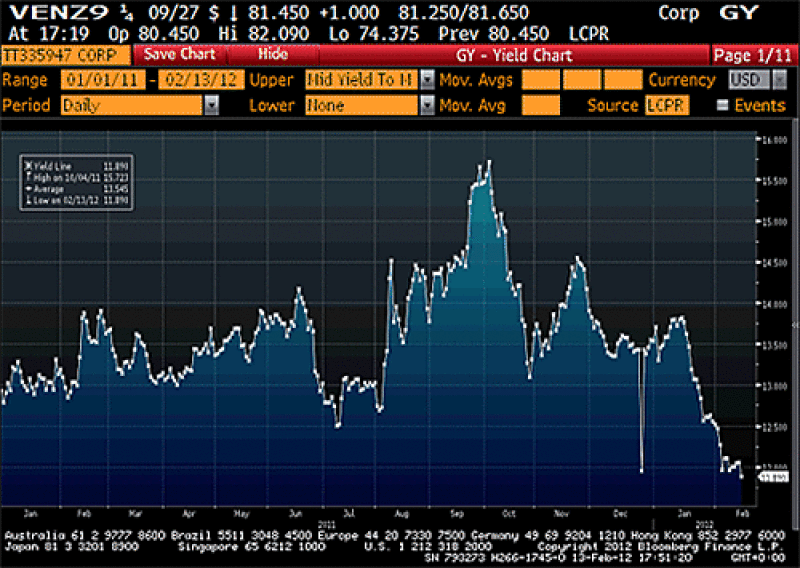Screen dimensions: 800x568
Task: Click the 13.000 y-axis label
Action: 774,386
